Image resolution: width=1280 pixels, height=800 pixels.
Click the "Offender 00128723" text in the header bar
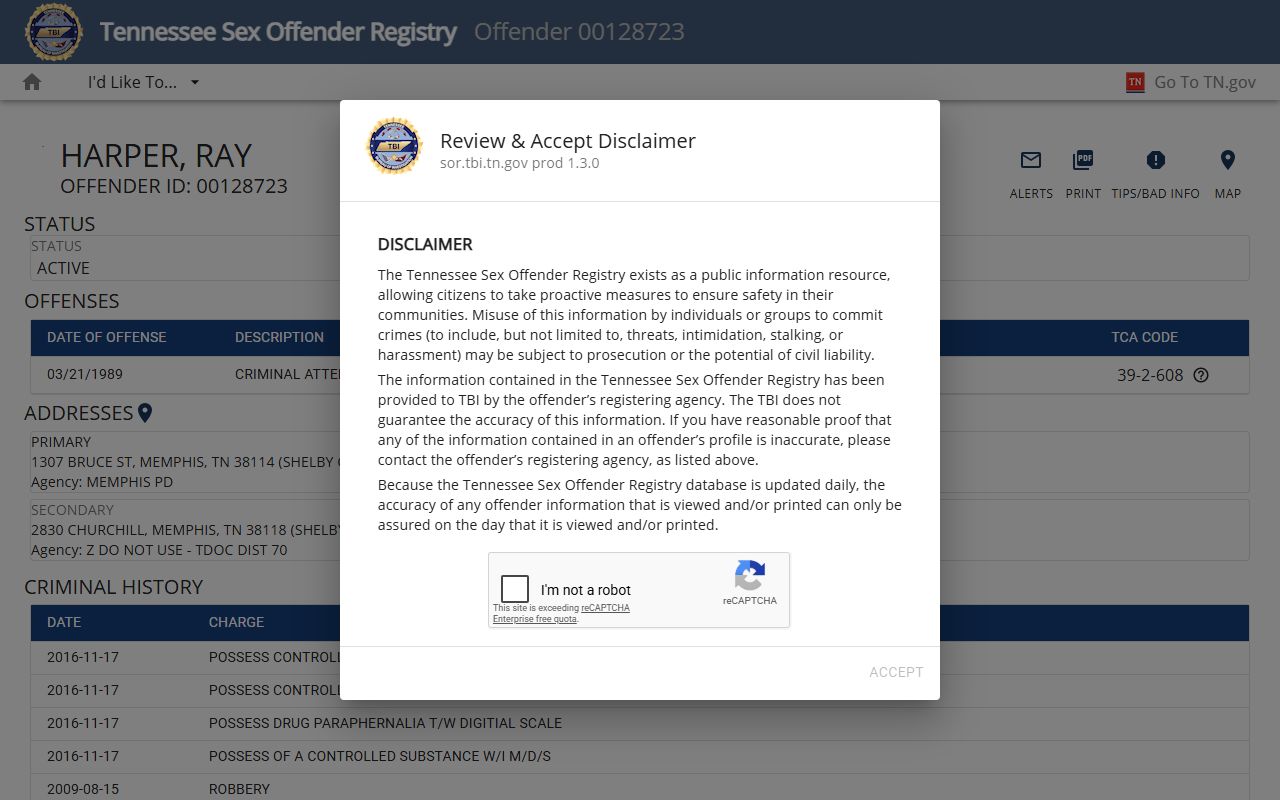click(x=579, y=32)
